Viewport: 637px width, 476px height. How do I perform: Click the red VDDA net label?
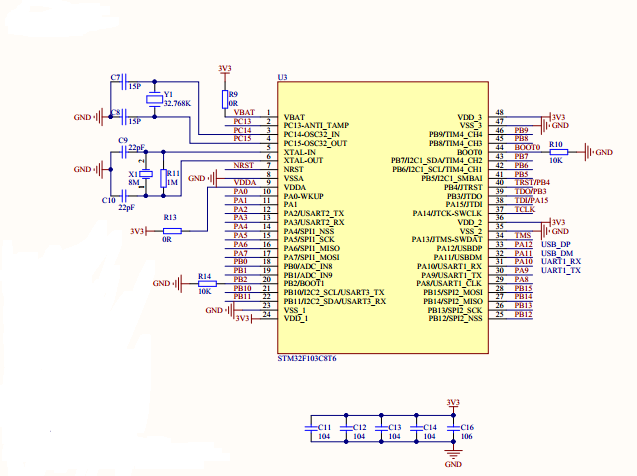[245, 183]
